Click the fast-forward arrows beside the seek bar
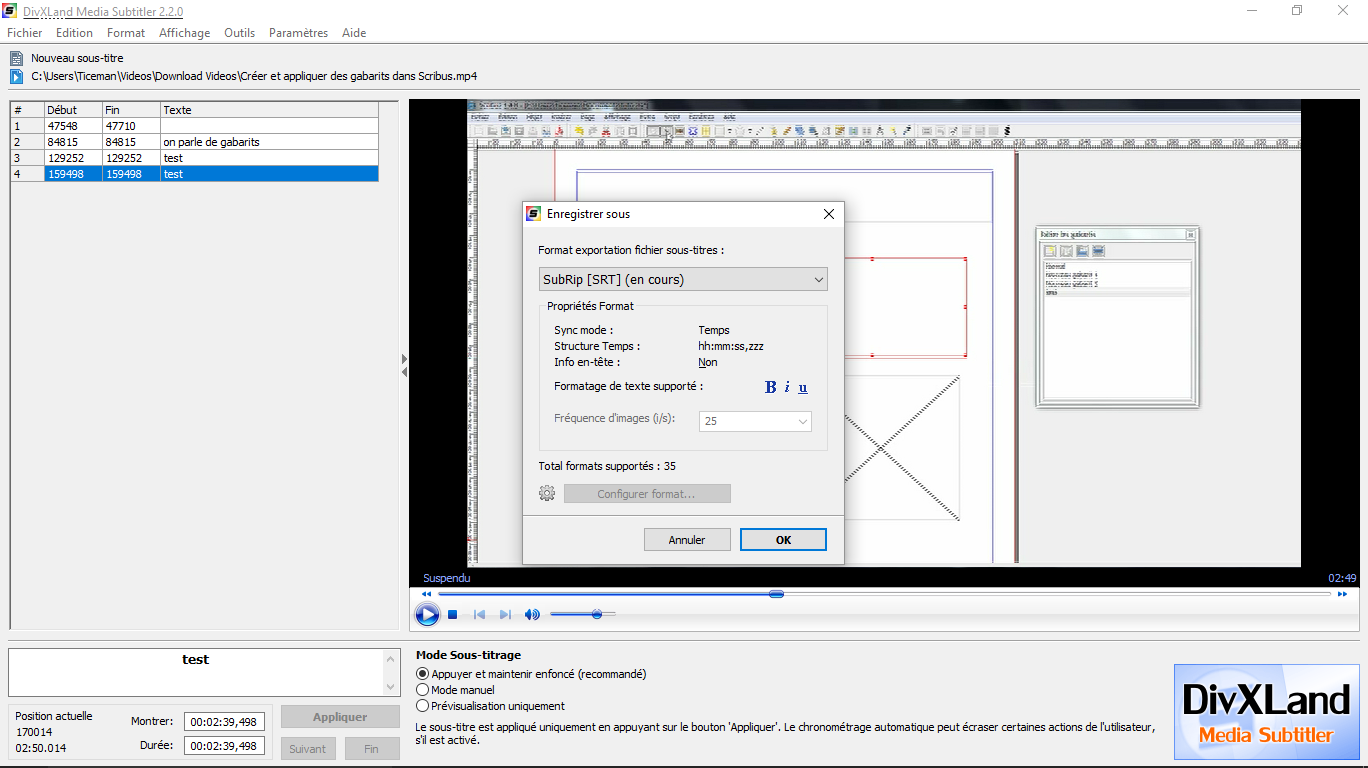The image size is (1368, 768). [1341, 594]
